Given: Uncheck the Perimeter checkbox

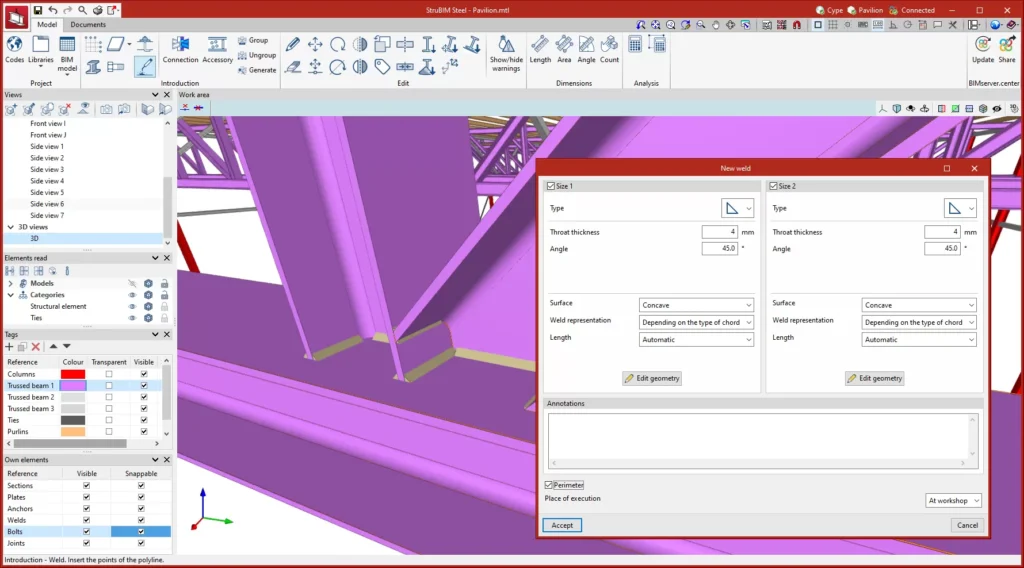Looking at the screenshot, I should [x=550, y=485].
